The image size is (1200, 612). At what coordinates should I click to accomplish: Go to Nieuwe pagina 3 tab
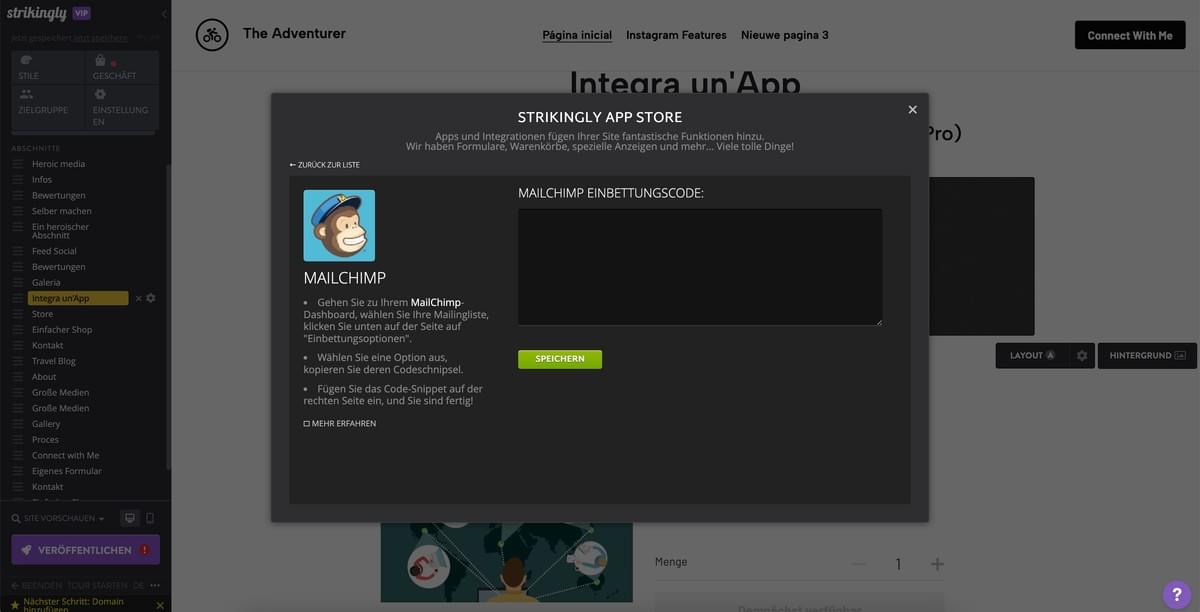click(784, 35)
